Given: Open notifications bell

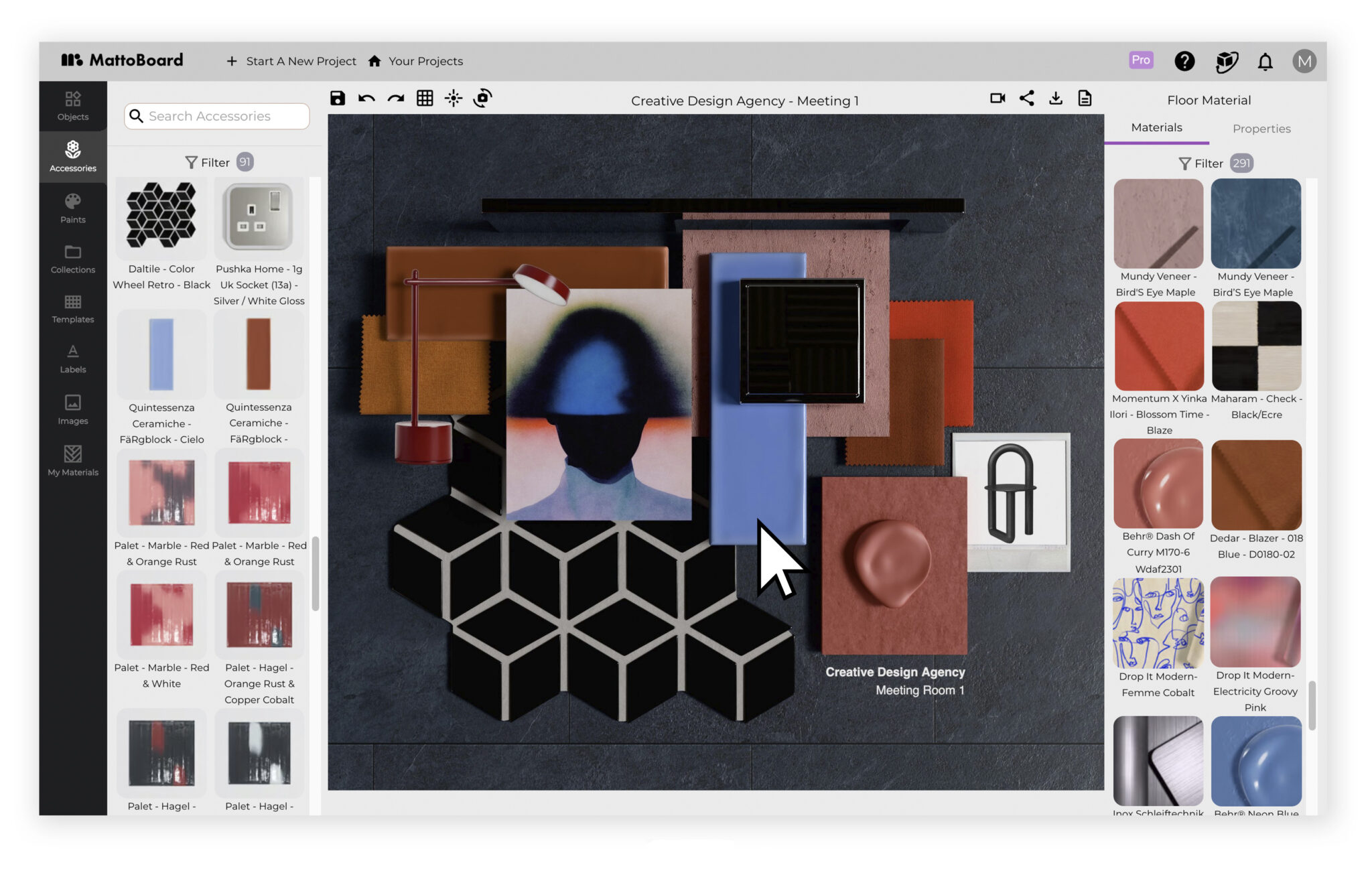Looking at the screenshot, I should pyautogui.click(x=1265, y=61).
